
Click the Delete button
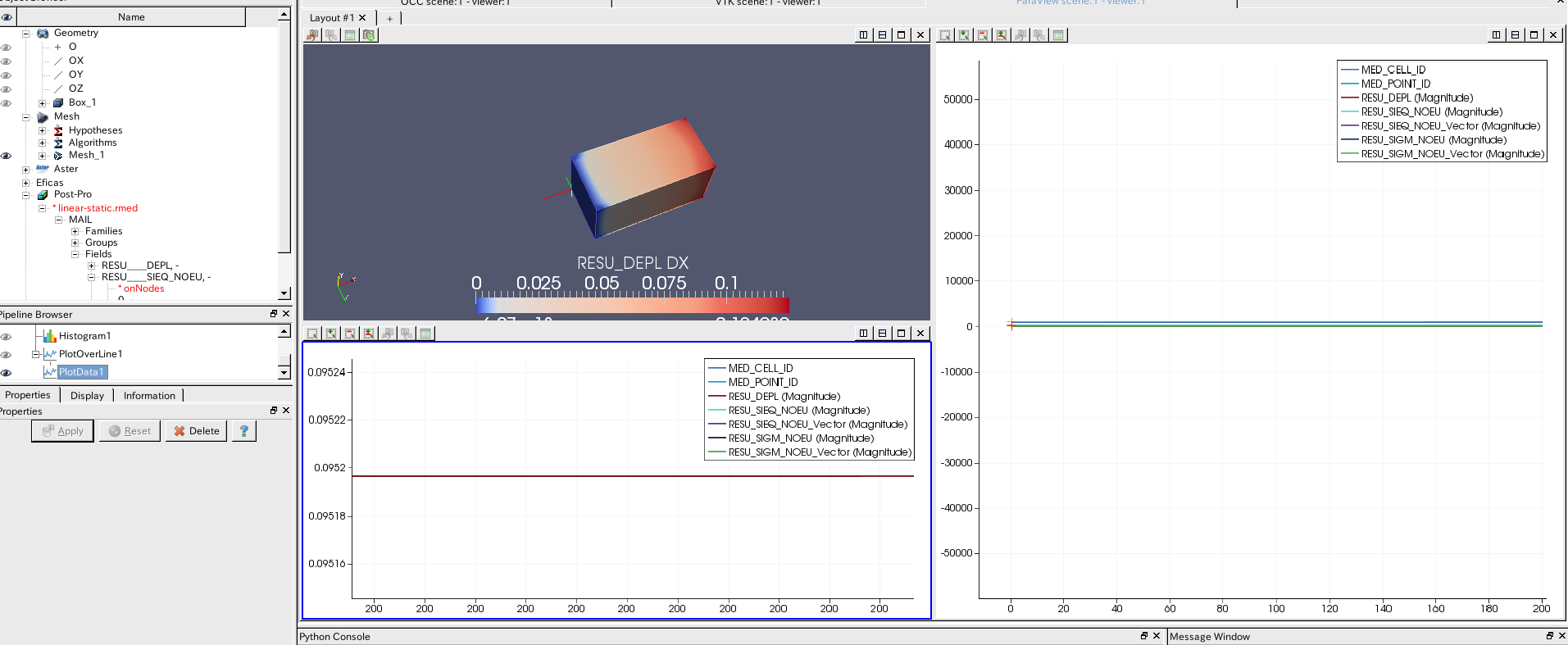click(197, 431)
